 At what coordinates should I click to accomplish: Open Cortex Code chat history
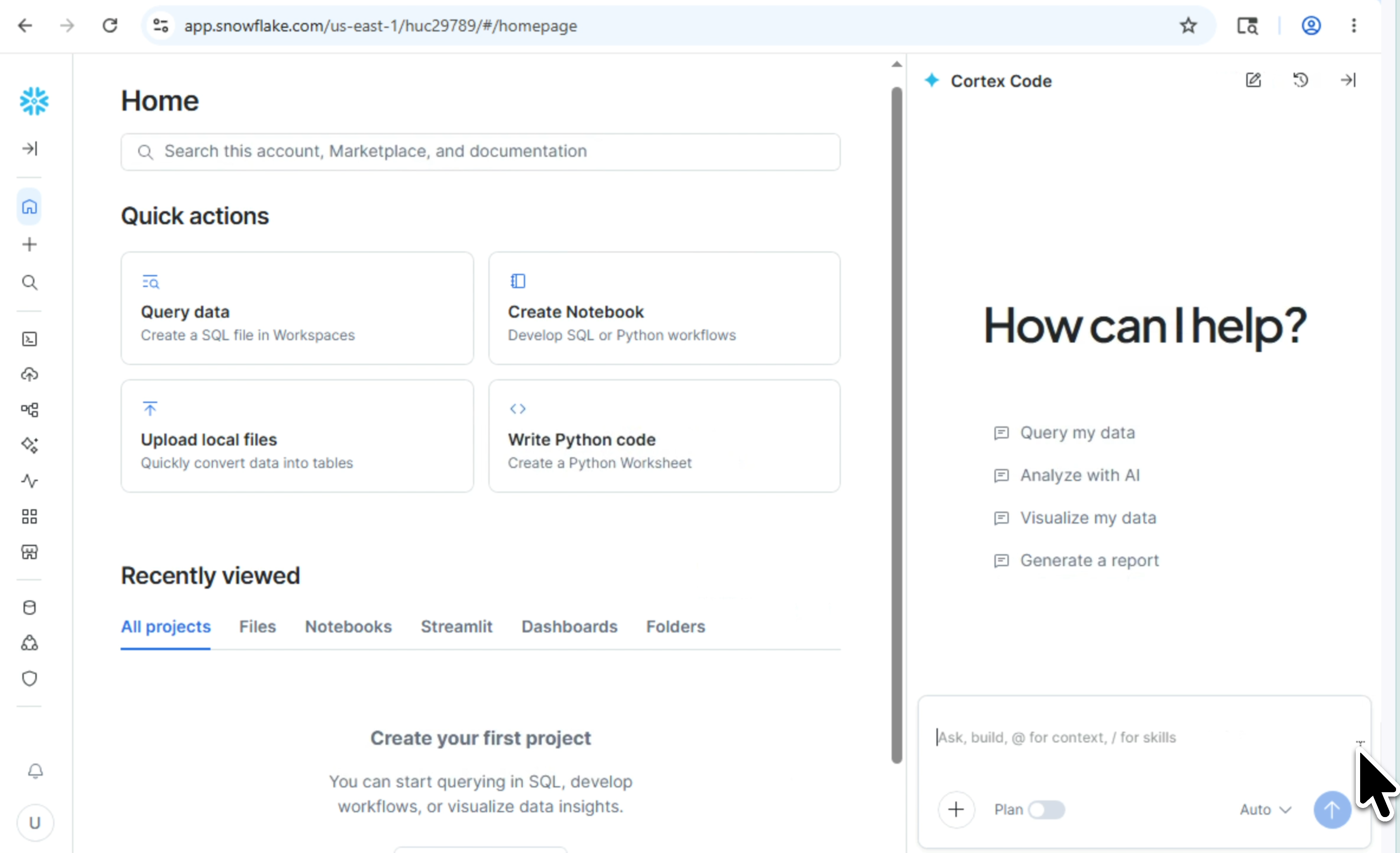click(1301, 80)
